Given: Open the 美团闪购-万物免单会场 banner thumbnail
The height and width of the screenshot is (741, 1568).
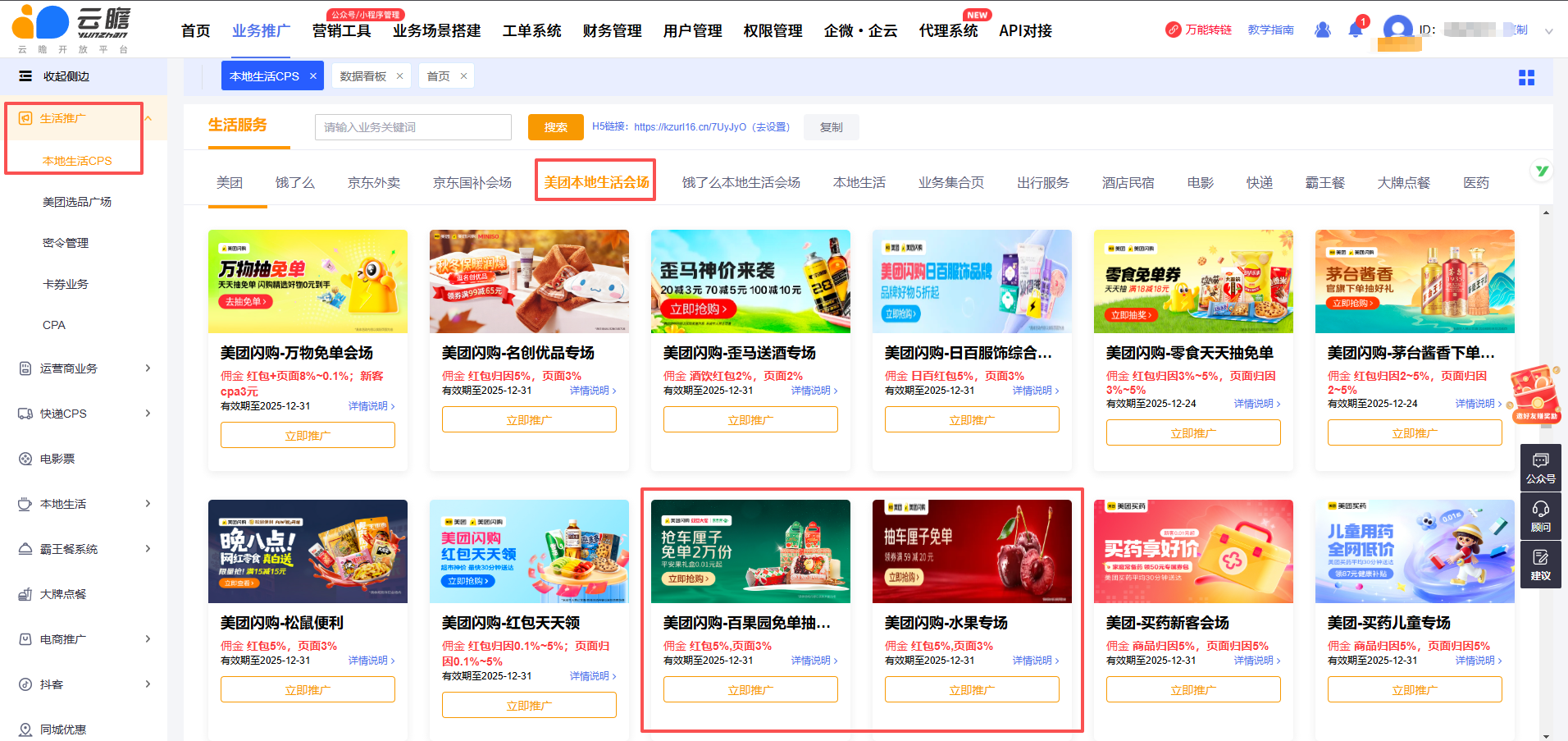Looking at the screenshot, I should [x=308, y=281].
